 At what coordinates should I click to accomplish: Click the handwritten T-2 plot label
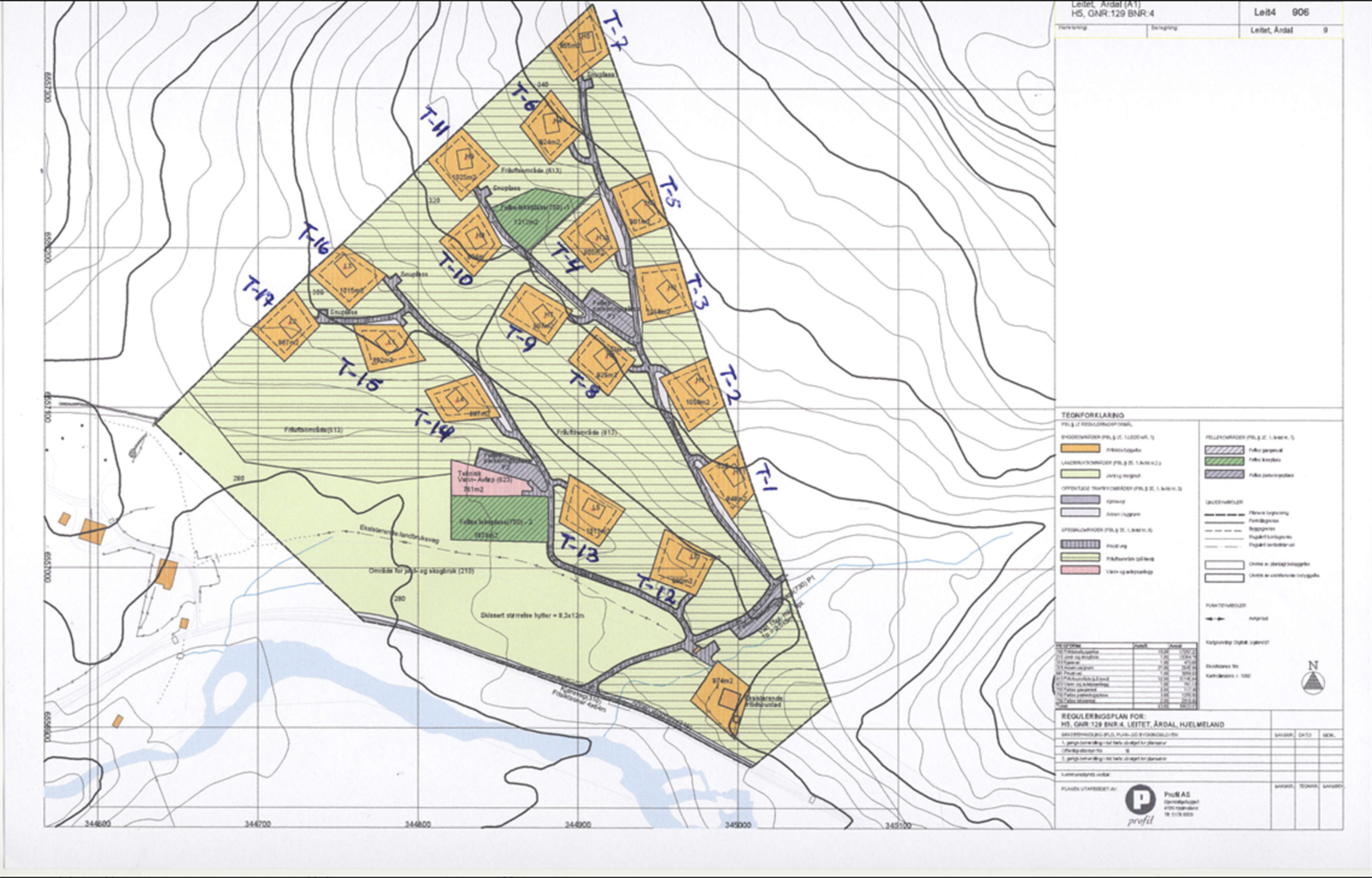tap(730, 386)
